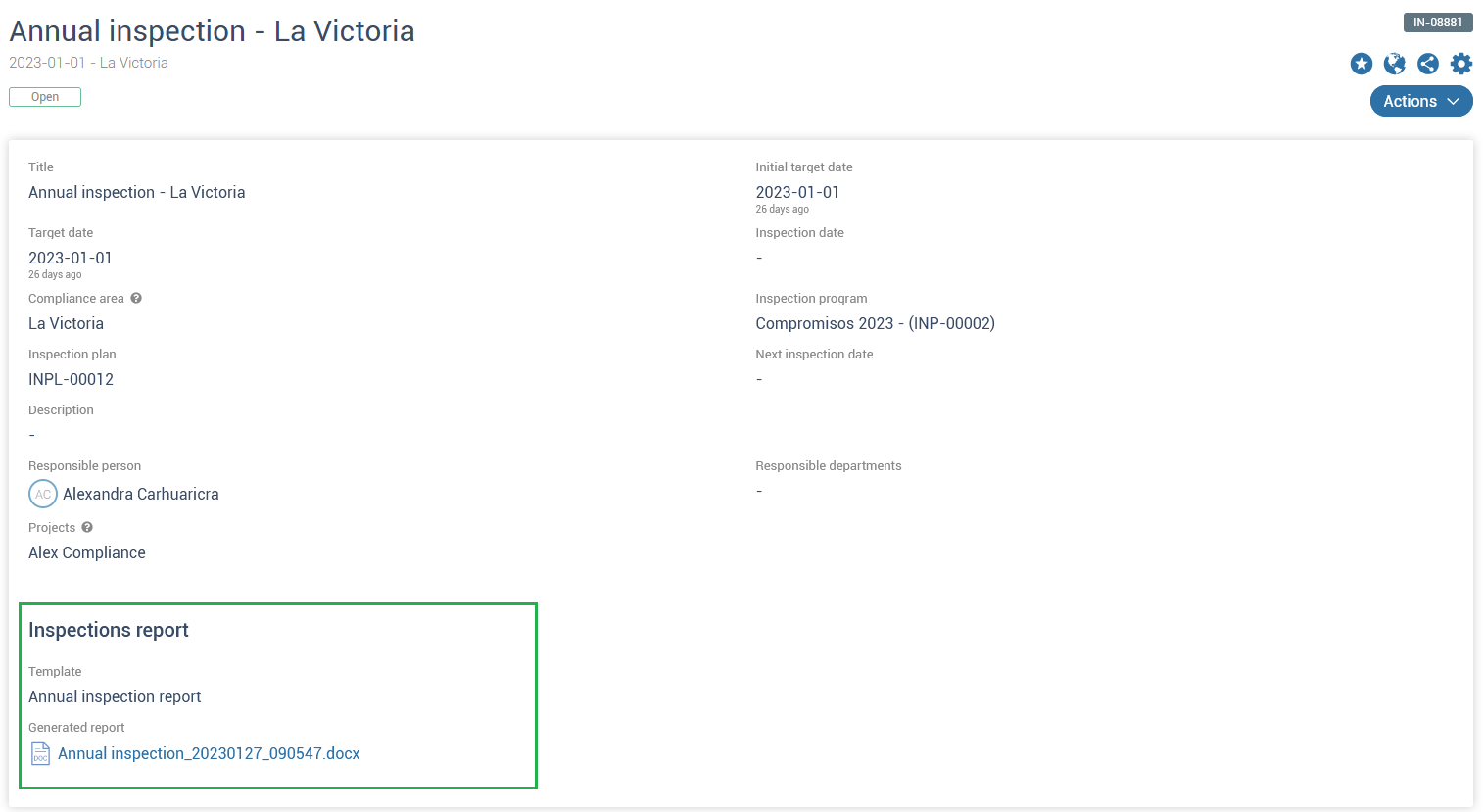Click the docx file icon
Screen dimensions: 1483x812
pos(40,753)
